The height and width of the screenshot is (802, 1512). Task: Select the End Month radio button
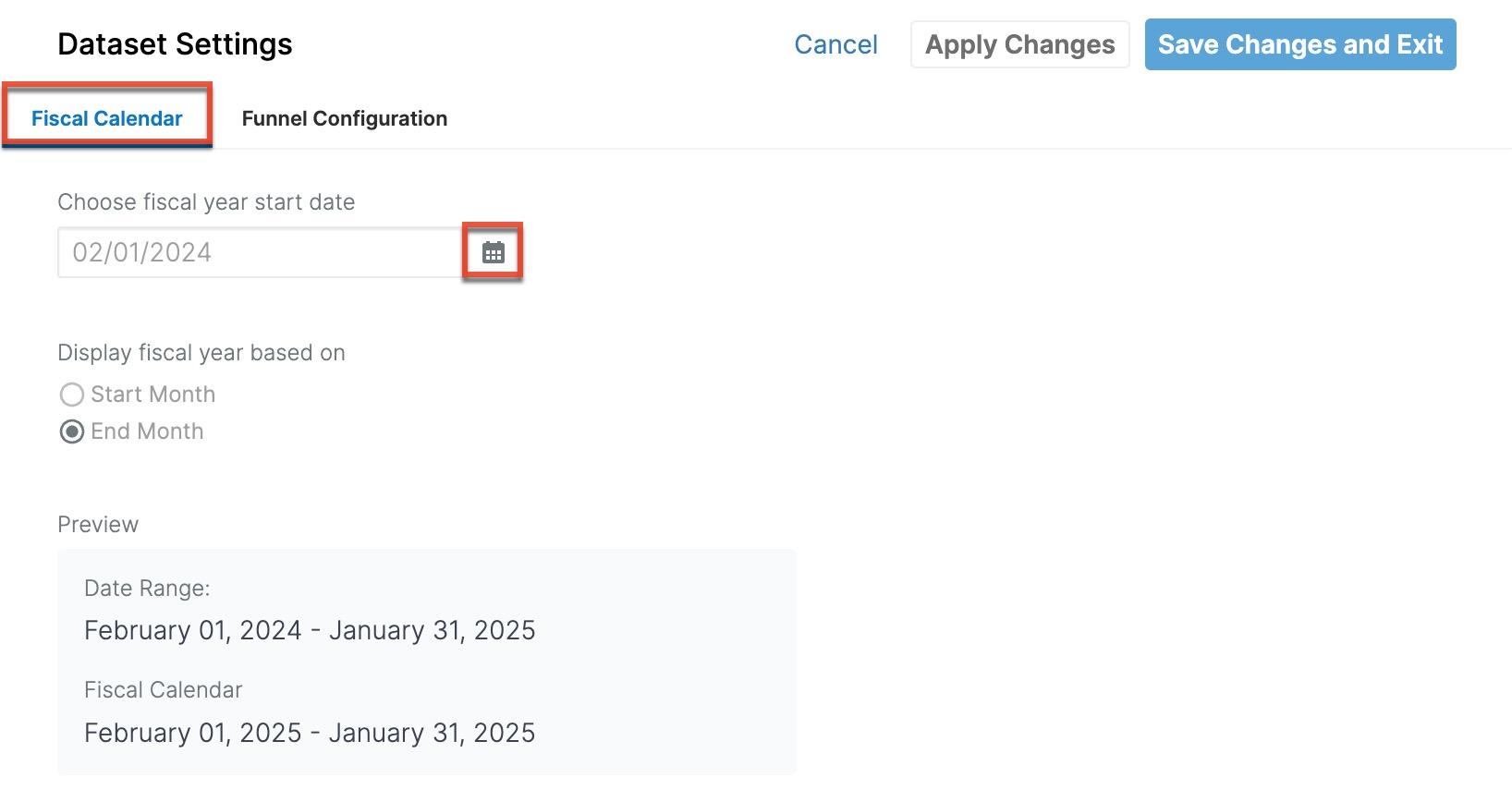(72, 431)
